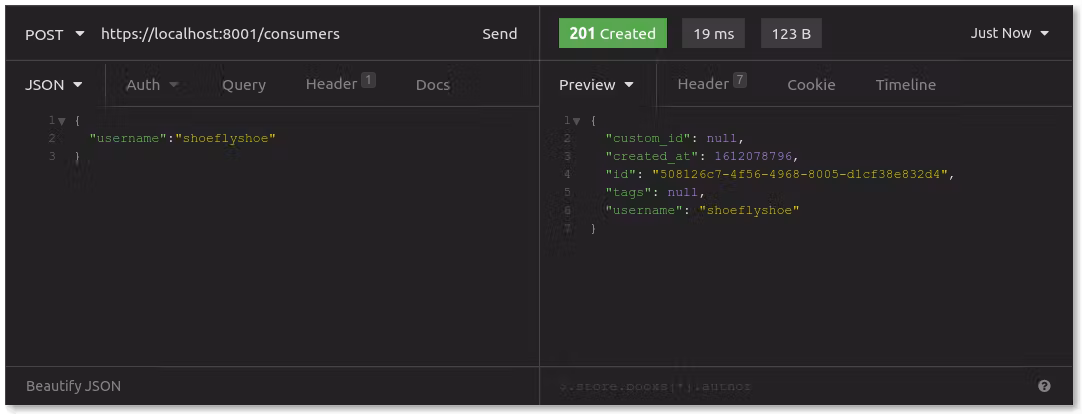Image resolution: width=1082 pixels, height=414 pixels.
Task: Click the 123 B response size badge
Action: (x=791, y=34)
